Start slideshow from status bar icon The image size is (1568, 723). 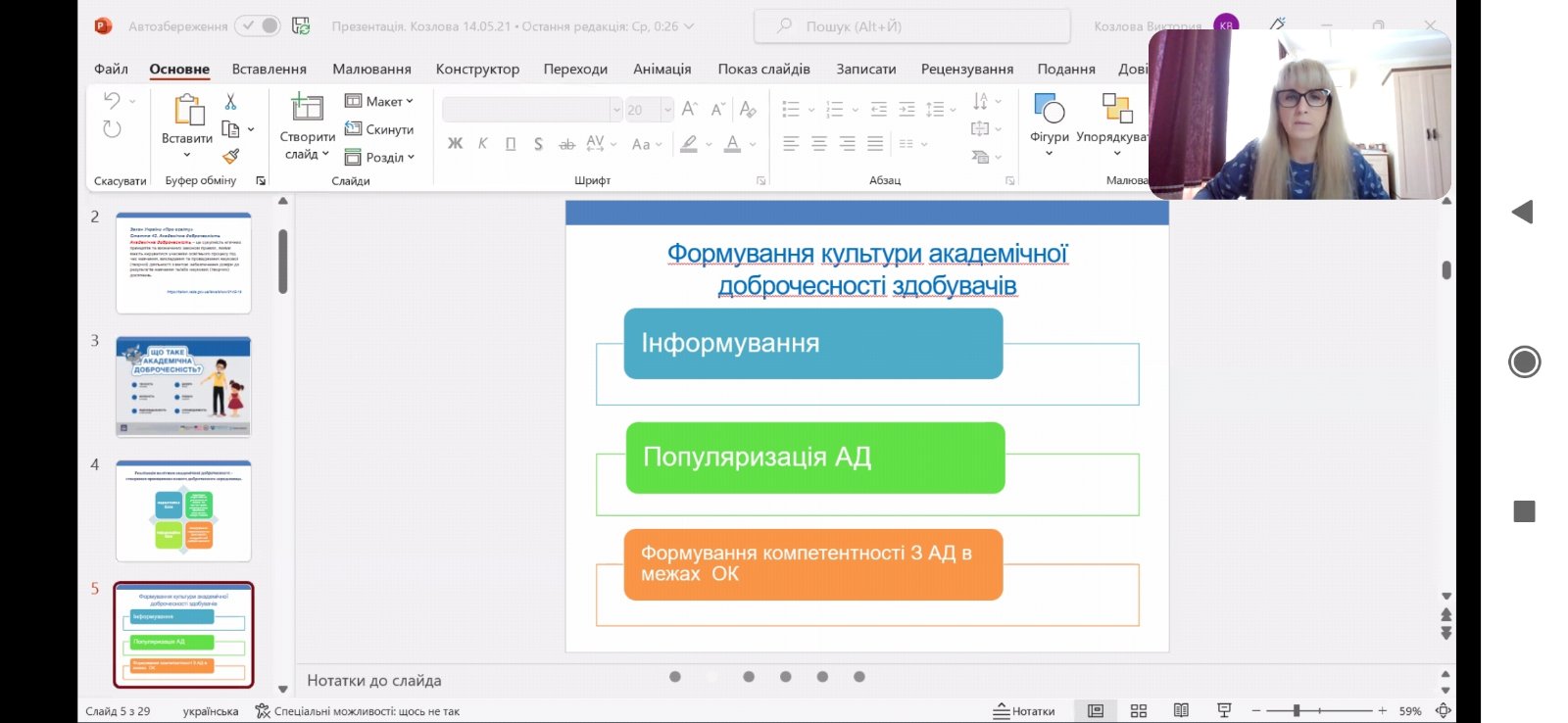(x=1223, y=711)
